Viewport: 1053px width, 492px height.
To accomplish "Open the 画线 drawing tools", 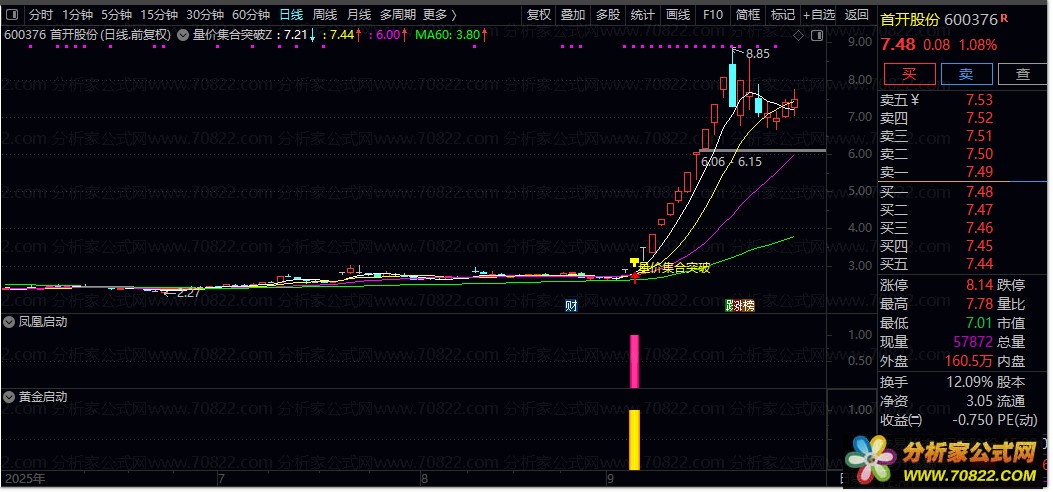I will click(678, 14).
